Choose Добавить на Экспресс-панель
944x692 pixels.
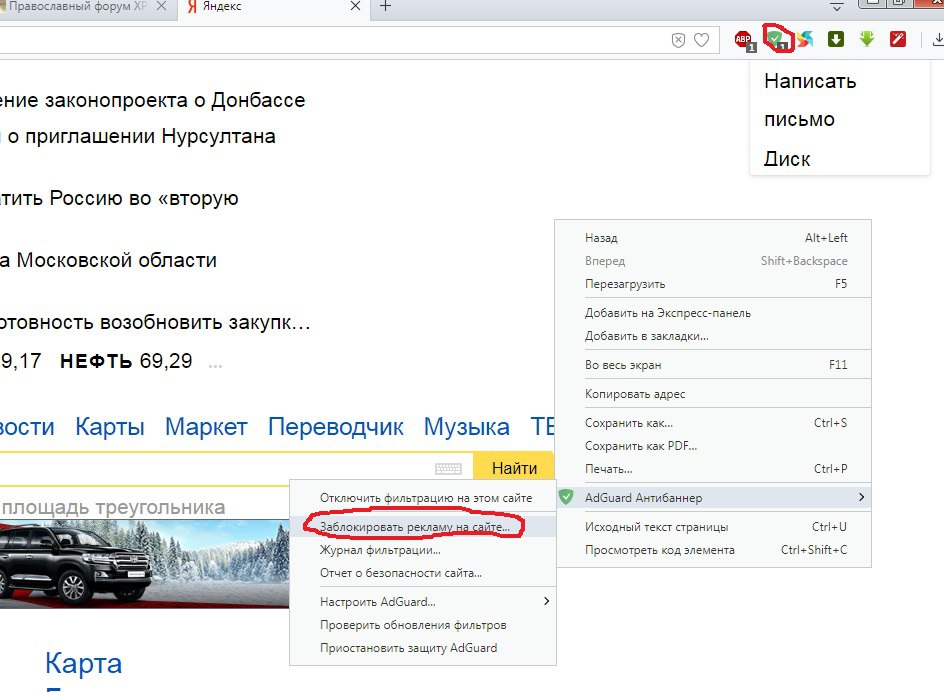coord(715,313)
